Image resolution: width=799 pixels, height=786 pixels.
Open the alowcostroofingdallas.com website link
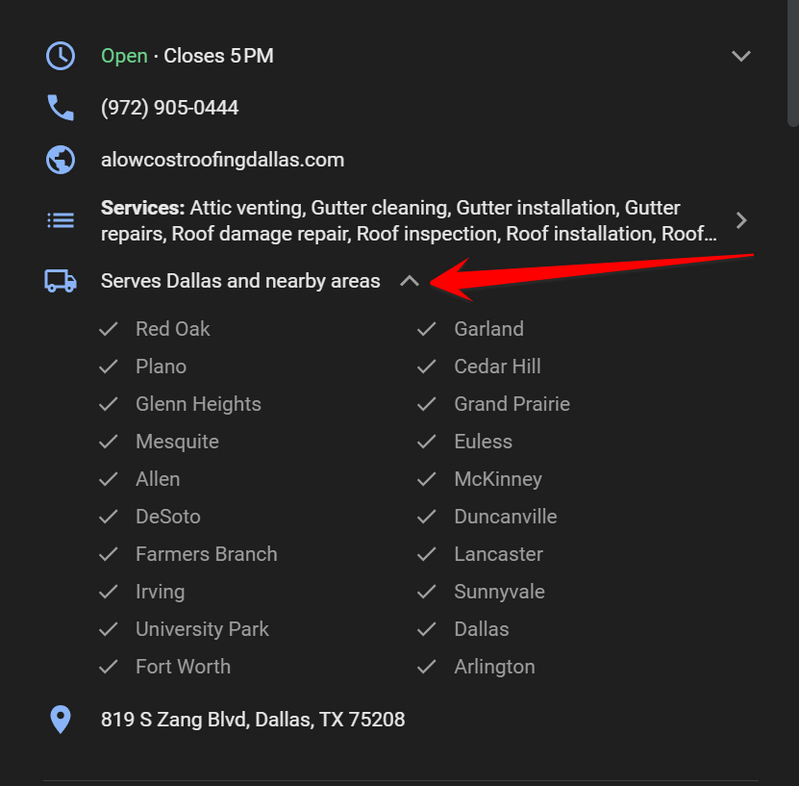coord(222,160)
